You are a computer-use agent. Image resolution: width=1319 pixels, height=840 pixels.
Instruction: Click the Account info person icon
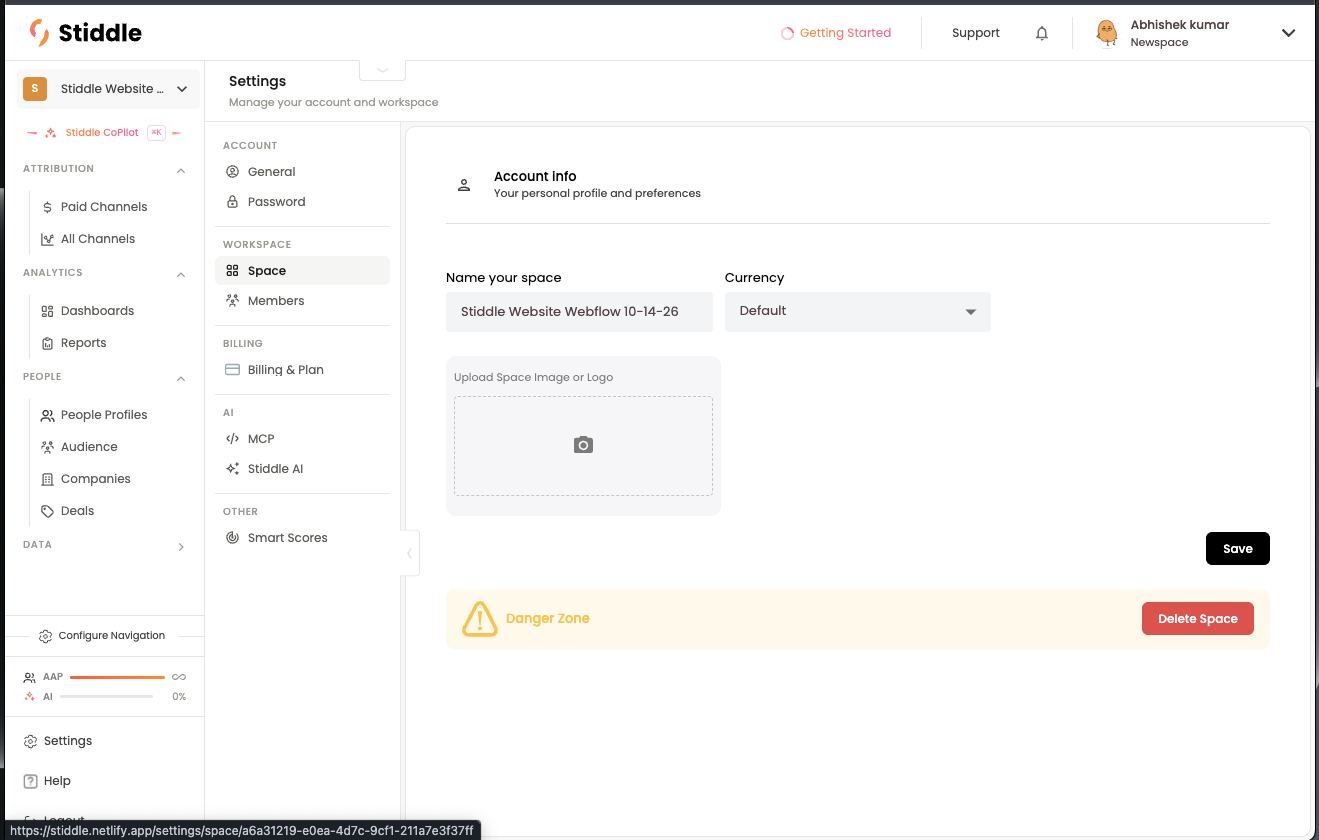[464, 185]
